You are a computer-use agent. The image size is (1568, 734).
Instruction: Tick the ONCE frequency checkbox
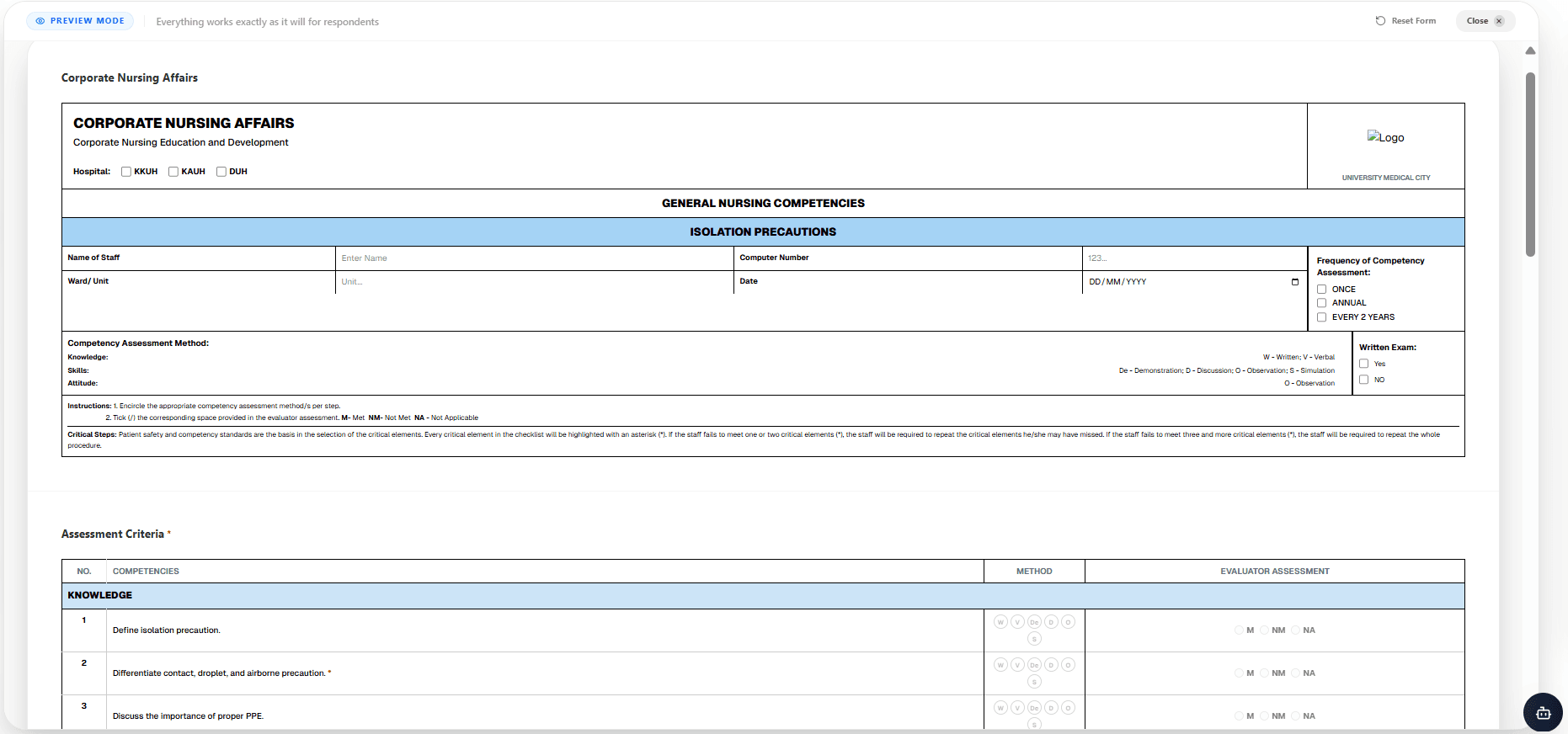coord(1322,290)
